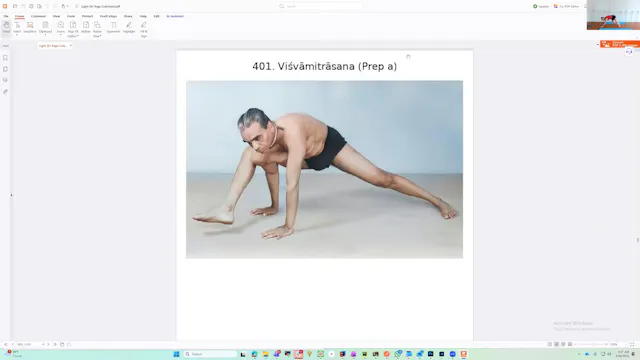The image size is (640, 360).
Task: Switch to the Share ribbon tab
Action: [x=128, y=16]
